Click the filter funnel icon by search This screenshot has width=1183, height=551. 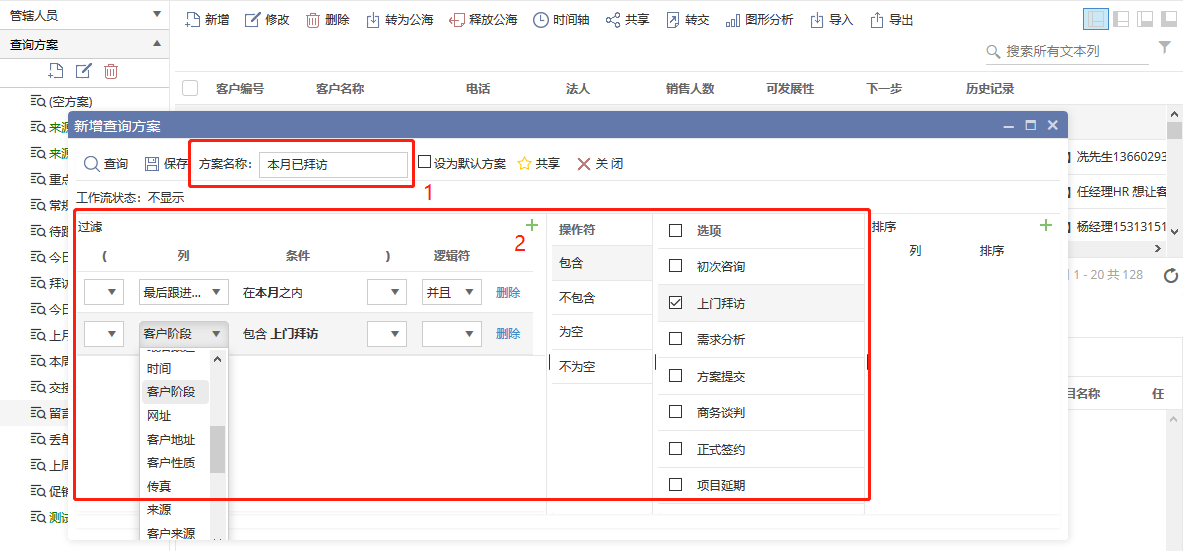pyautogui.click(x=1164, y=48)
